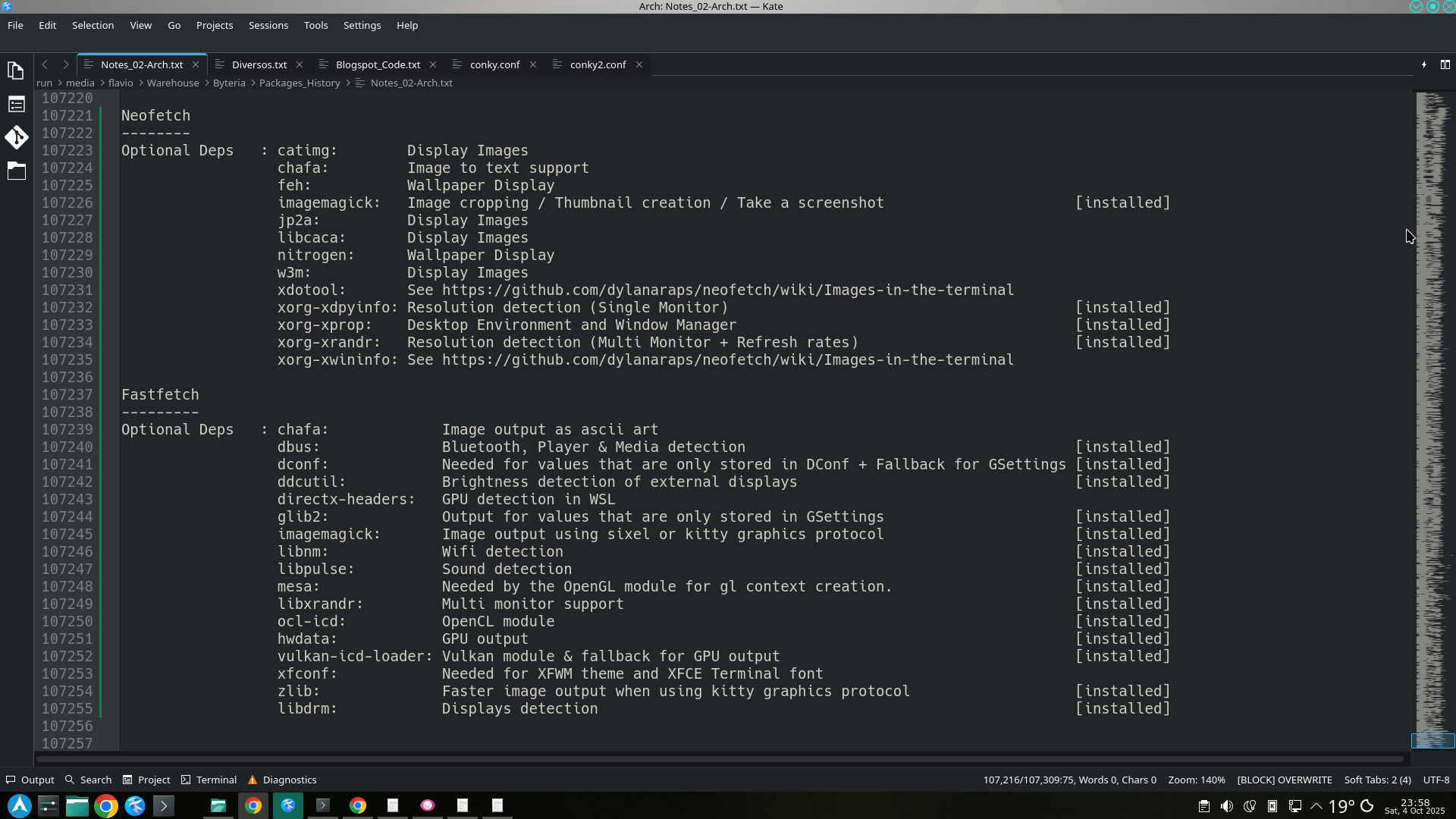
Task: Close the conky.conf tab
Action: coord(533,64)
